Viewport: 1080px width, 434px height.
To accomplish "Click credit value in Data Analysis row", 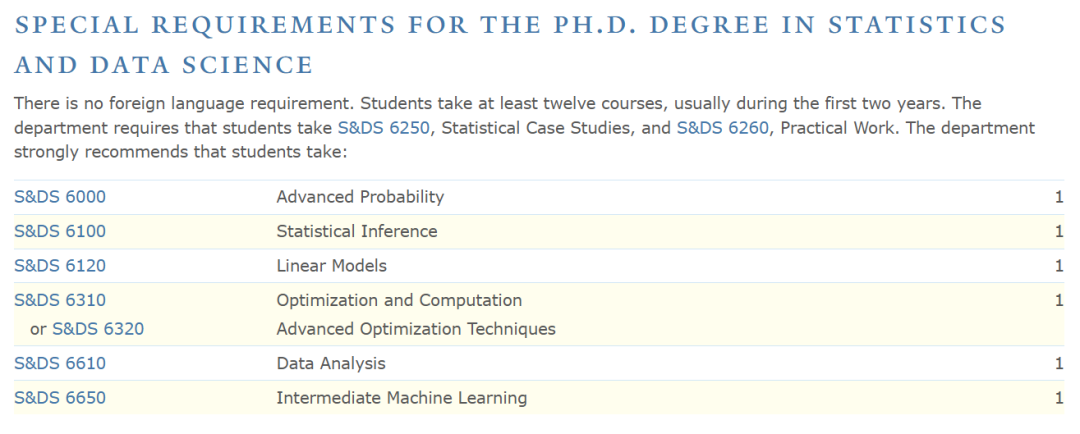I will 1059,364.
